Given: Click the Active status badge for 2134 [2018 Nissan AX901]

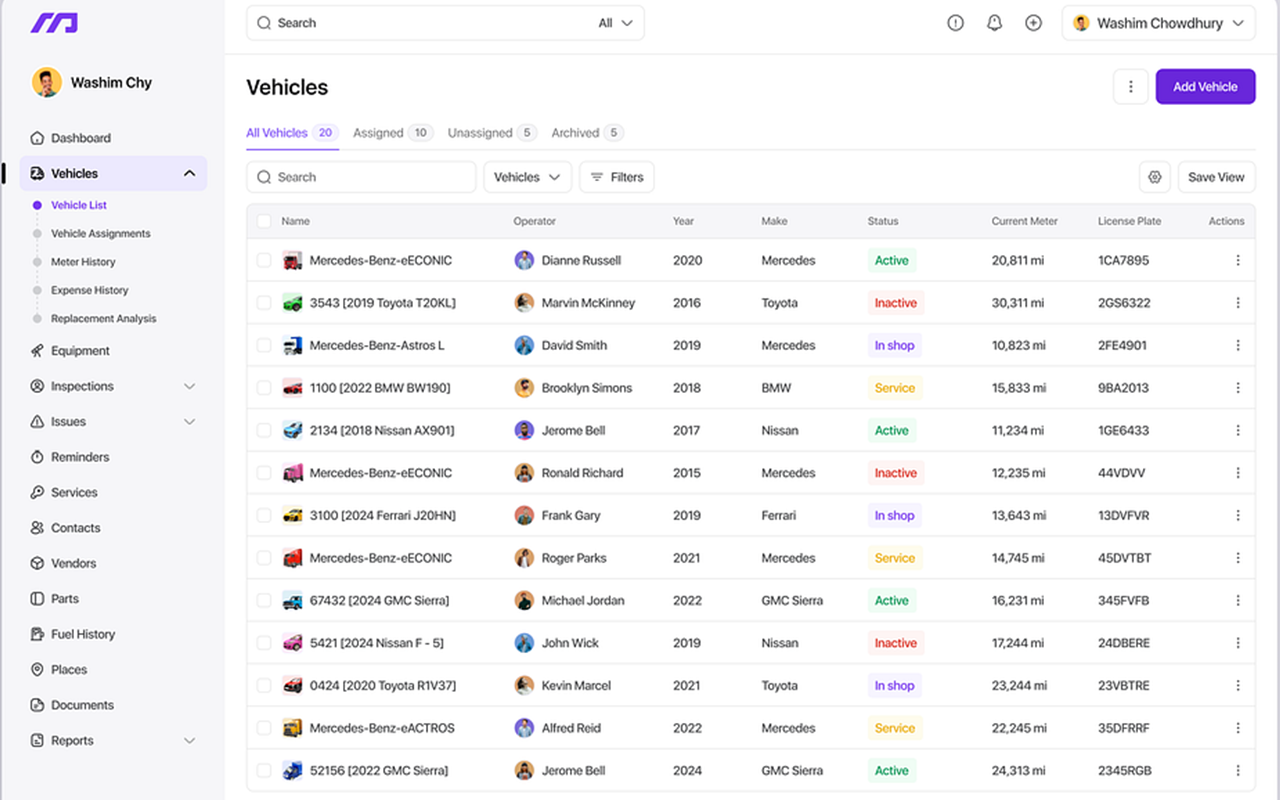Looking at the screenshot, I should [x=892, y=430].
